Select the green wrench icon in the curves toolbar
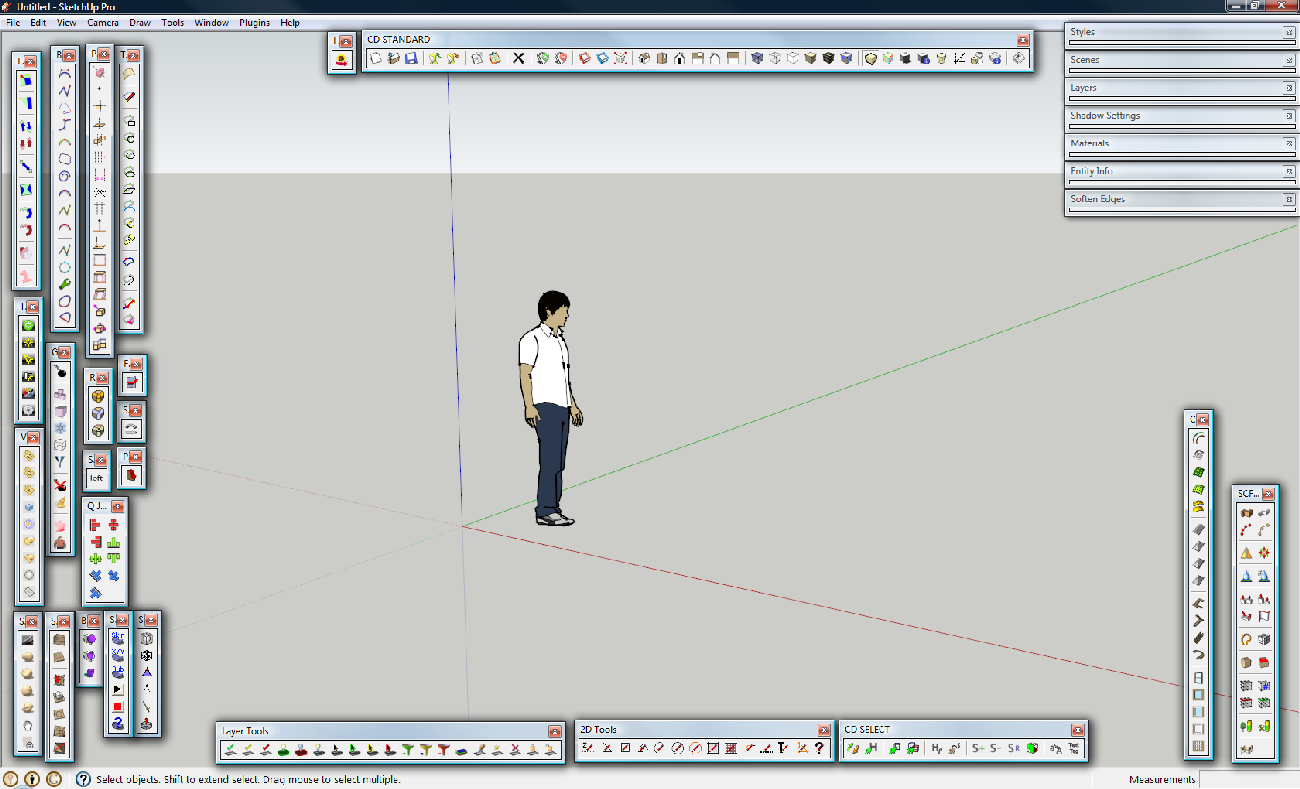1300x789 pixels. pos(65,284)
